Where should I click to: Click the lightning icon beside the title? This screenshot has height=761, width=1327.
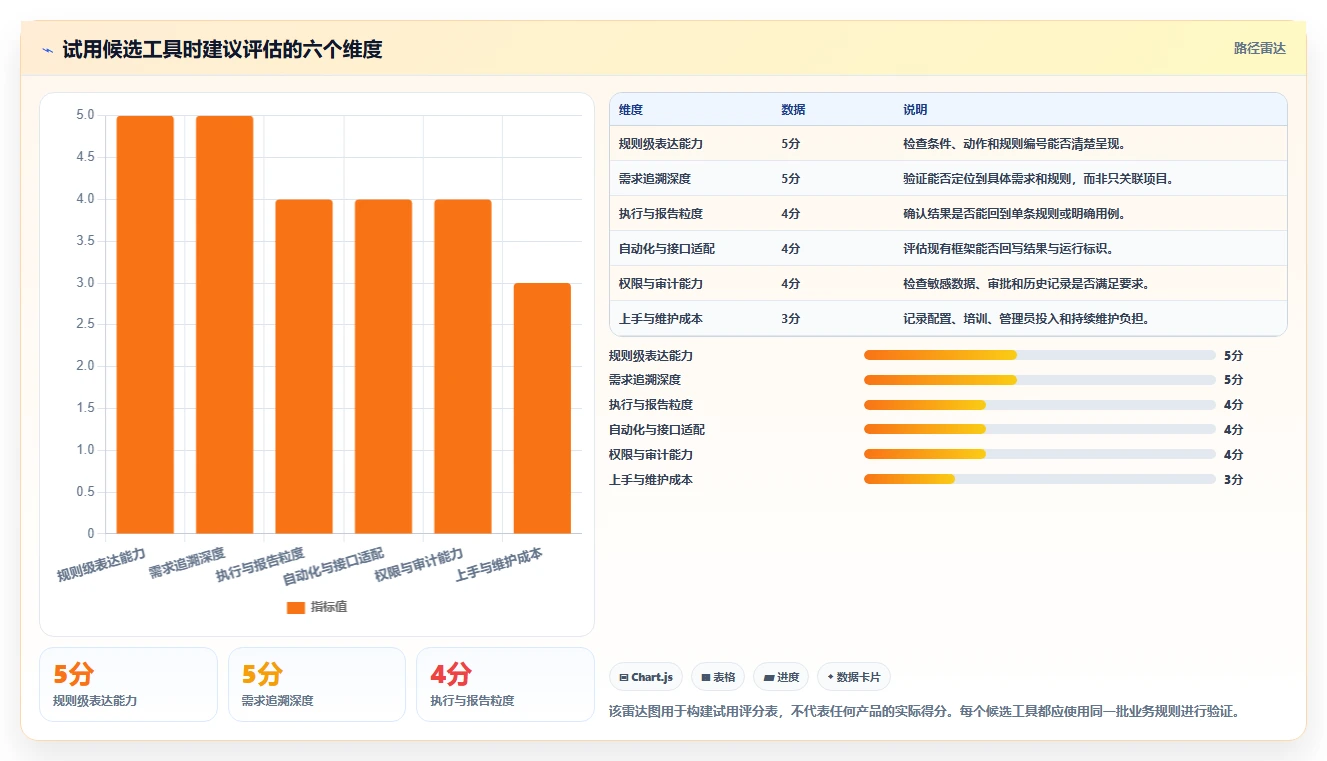coord(48,49)
